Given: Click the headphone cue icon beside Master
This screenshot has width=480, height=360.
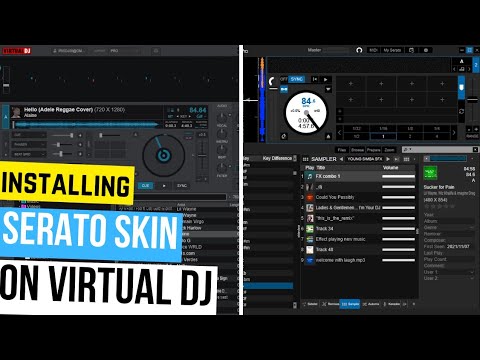Looking at the screenshot, I should coord(359,50).
